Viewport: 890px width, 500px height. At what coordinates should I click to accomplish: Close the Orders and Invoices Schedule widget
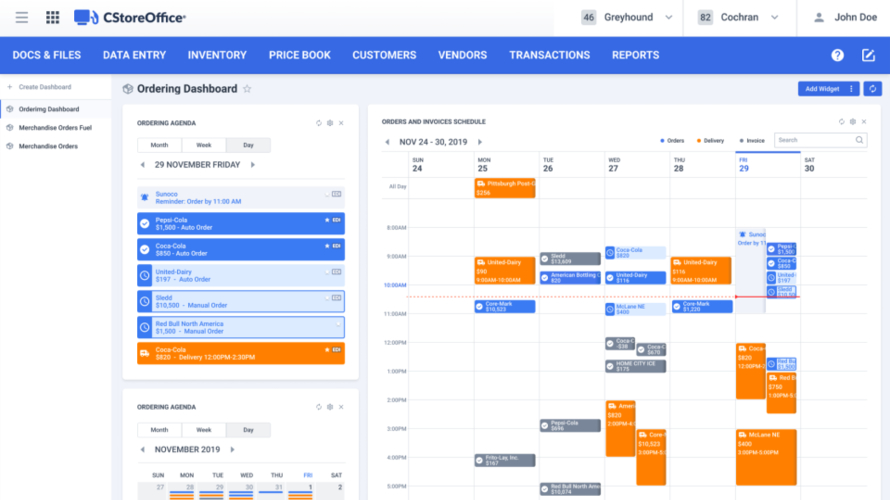(864, 121)
